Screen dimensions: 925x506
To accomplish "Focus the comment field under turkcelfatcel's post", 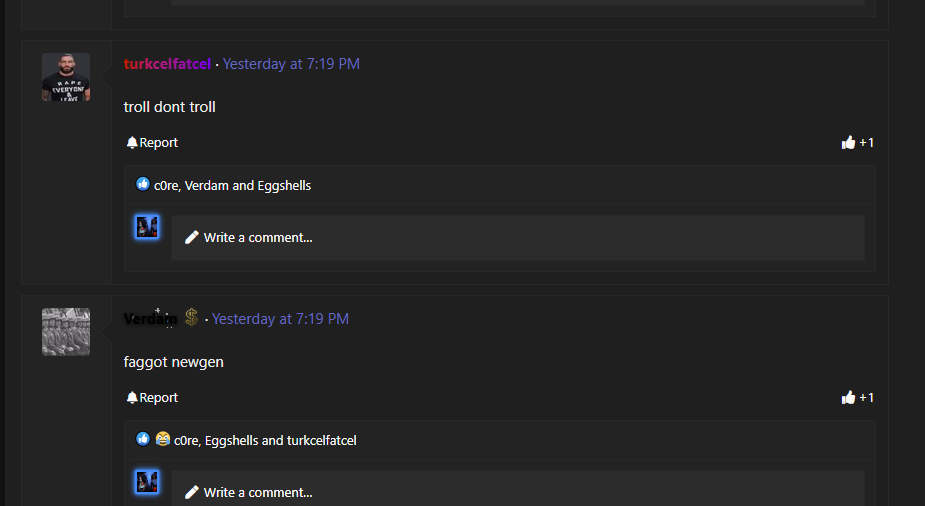I will [x=518, y=238].
